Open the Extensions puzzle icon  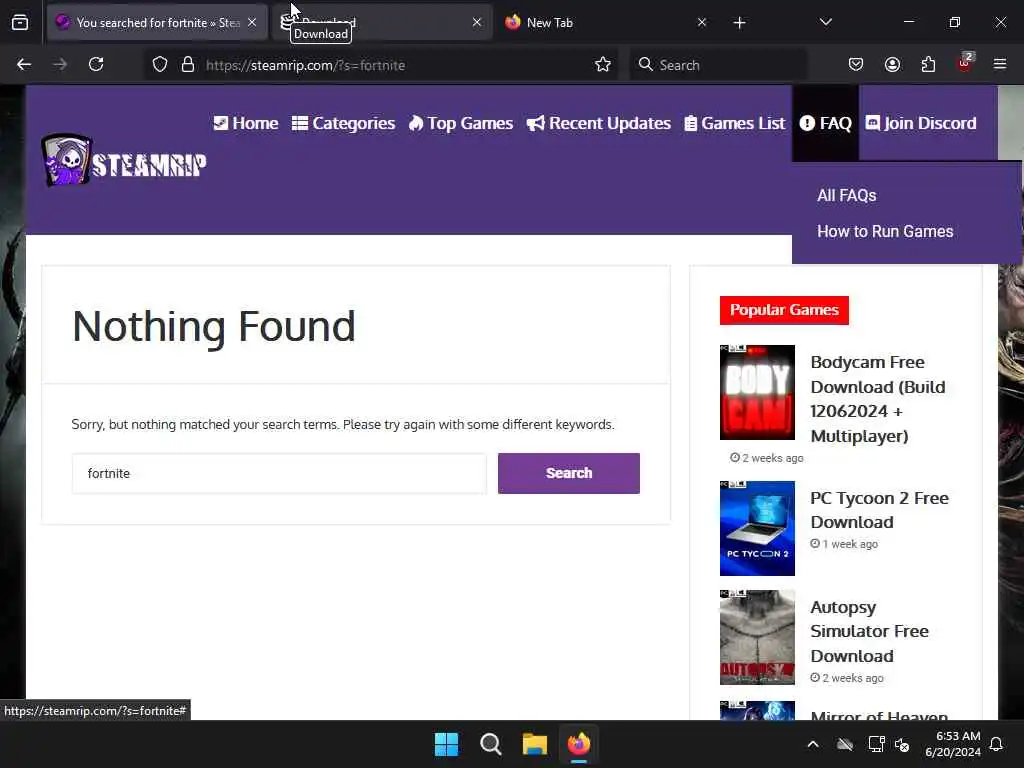928,64
